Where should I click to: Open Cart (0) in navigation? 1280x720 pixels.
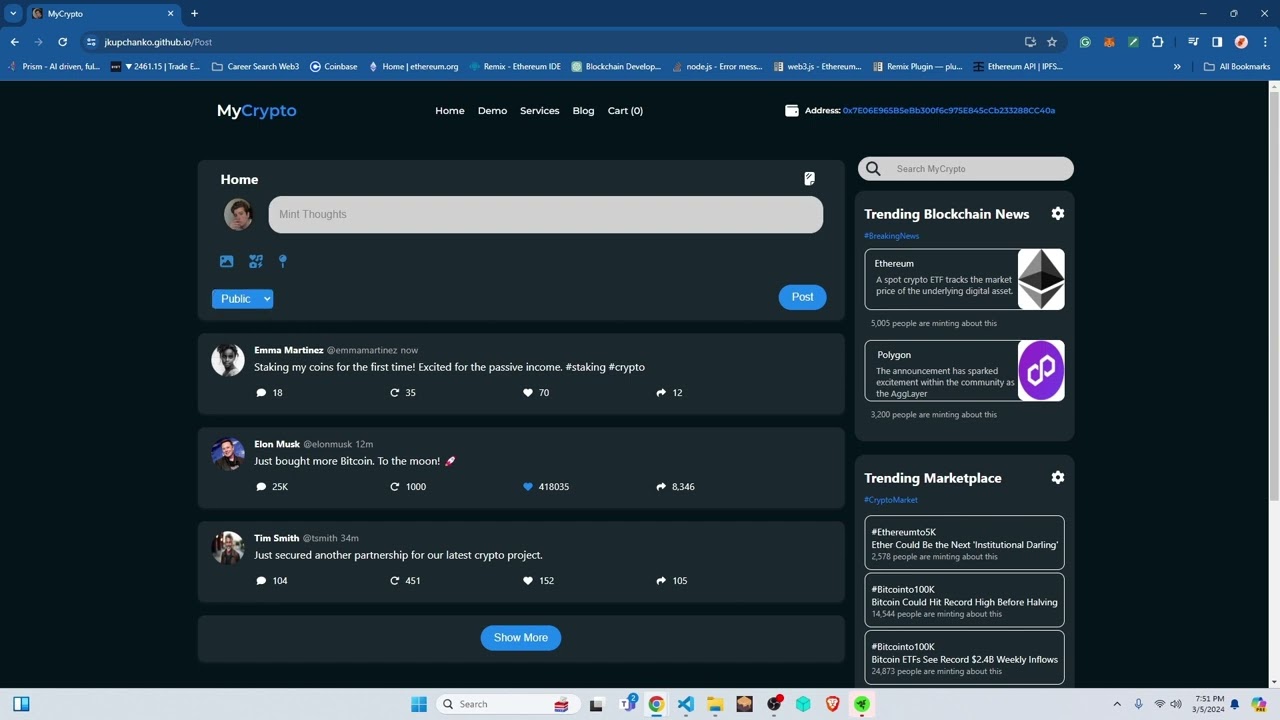(625, 111)
